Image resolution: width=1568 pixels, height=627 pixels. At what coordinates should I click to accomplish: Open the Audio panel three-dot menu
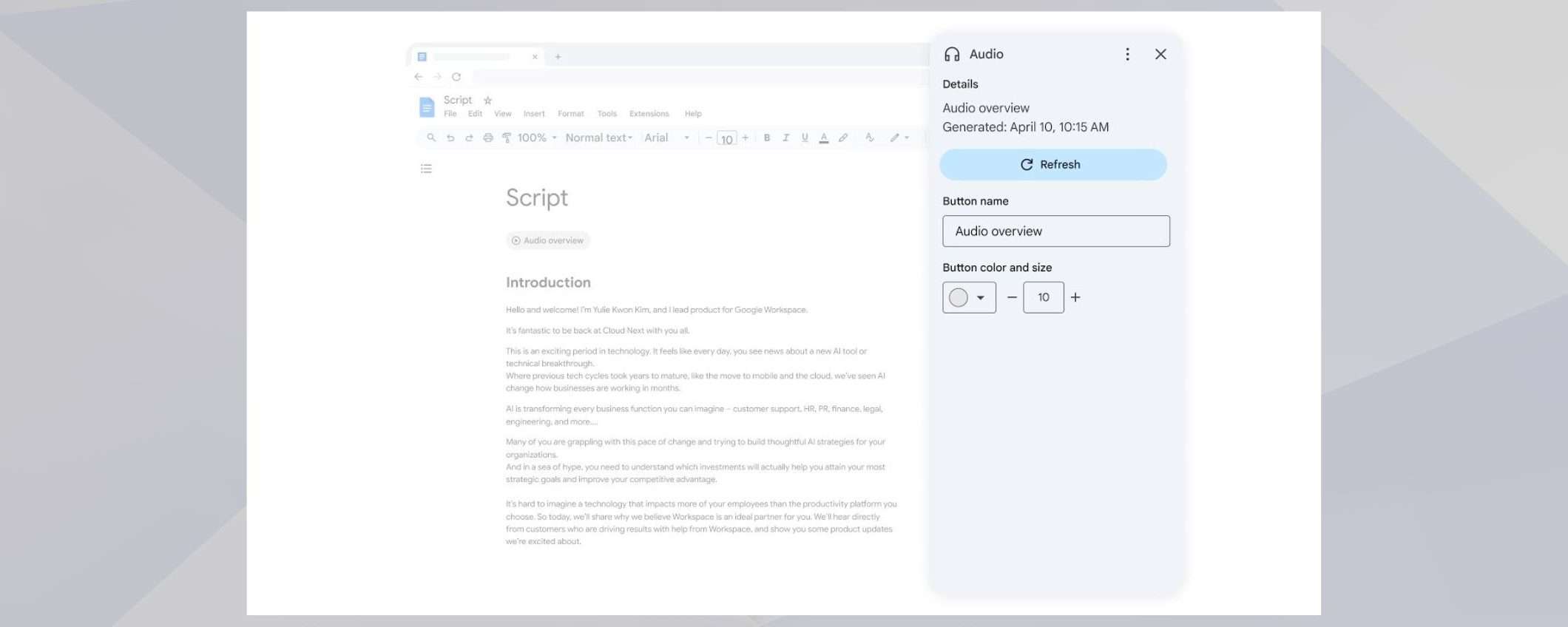pyautogui.click(x=1127, y=54)
